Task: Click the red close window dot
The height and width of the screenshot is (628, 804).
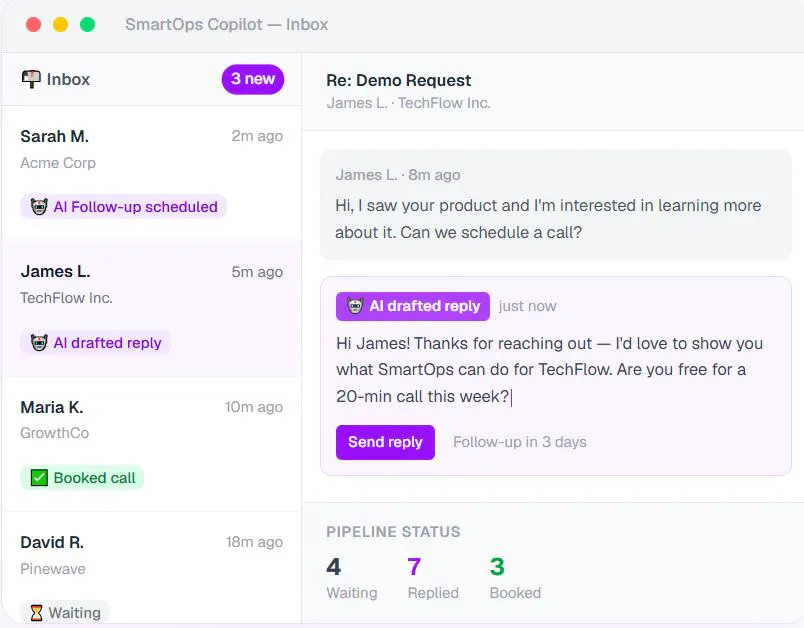Action: (33, 24)
